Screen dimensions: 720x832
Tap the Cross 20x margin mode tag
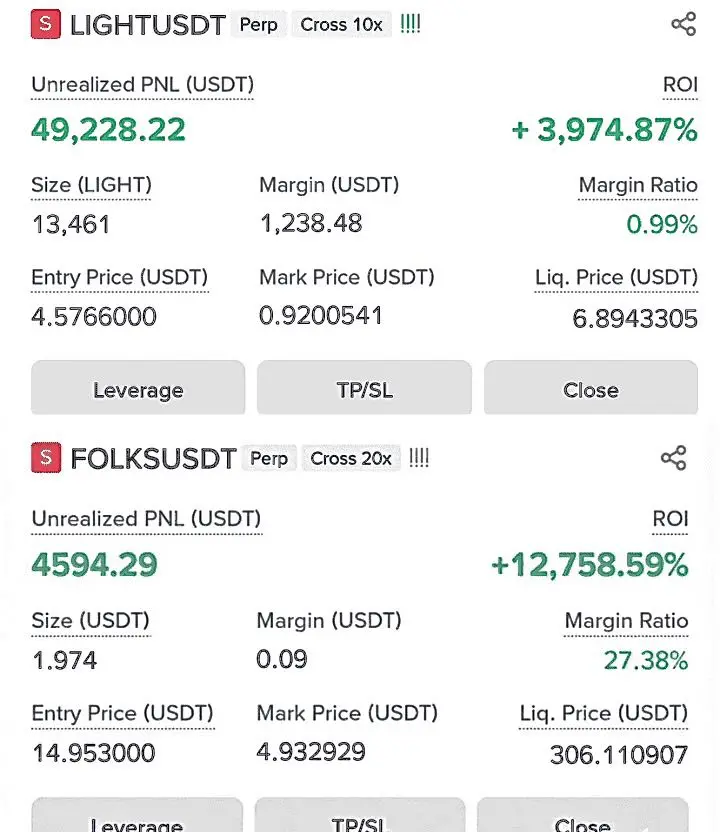click(351, 458)
